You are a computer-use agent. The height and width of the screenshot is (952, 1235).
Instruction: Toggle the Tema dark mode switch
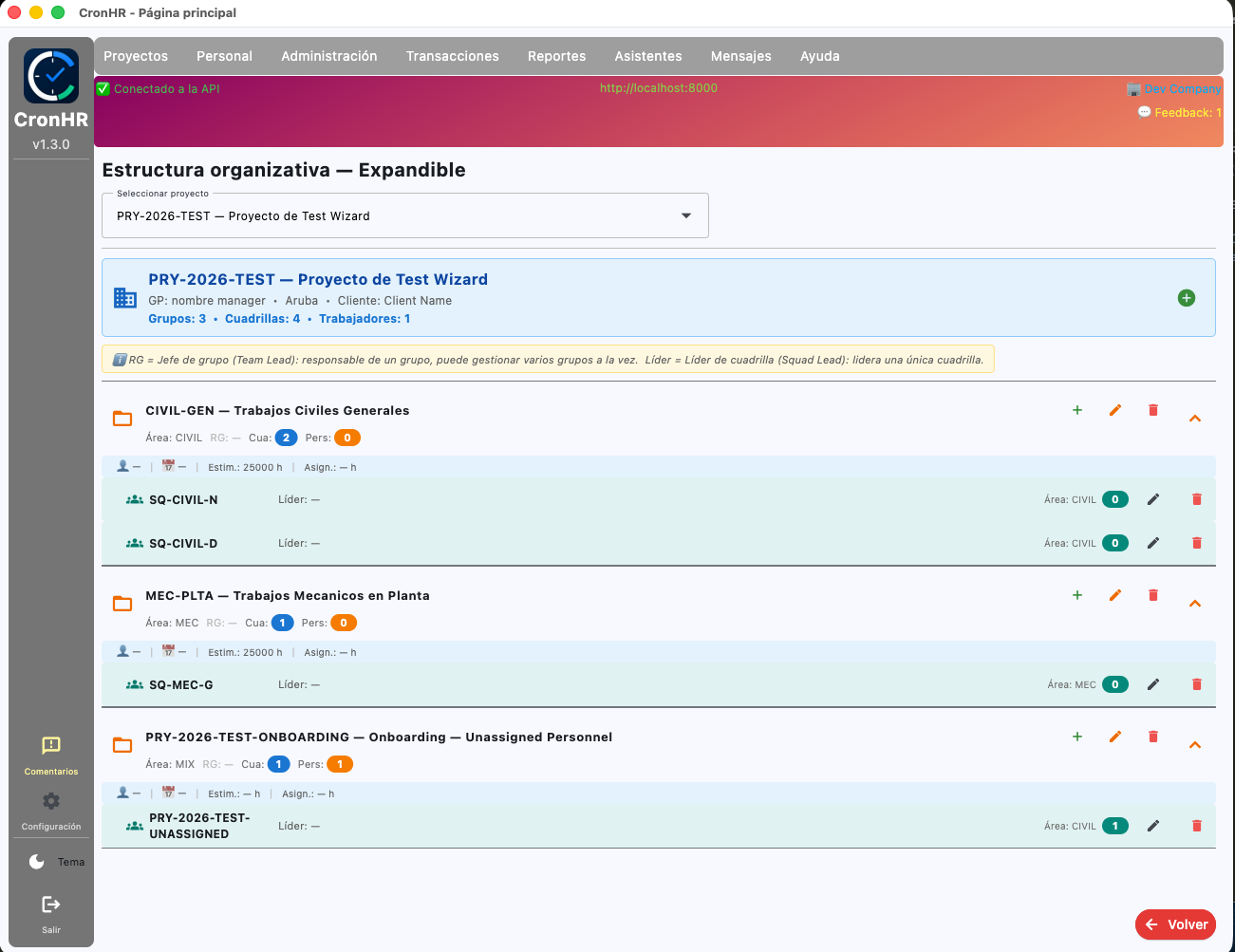37,862
